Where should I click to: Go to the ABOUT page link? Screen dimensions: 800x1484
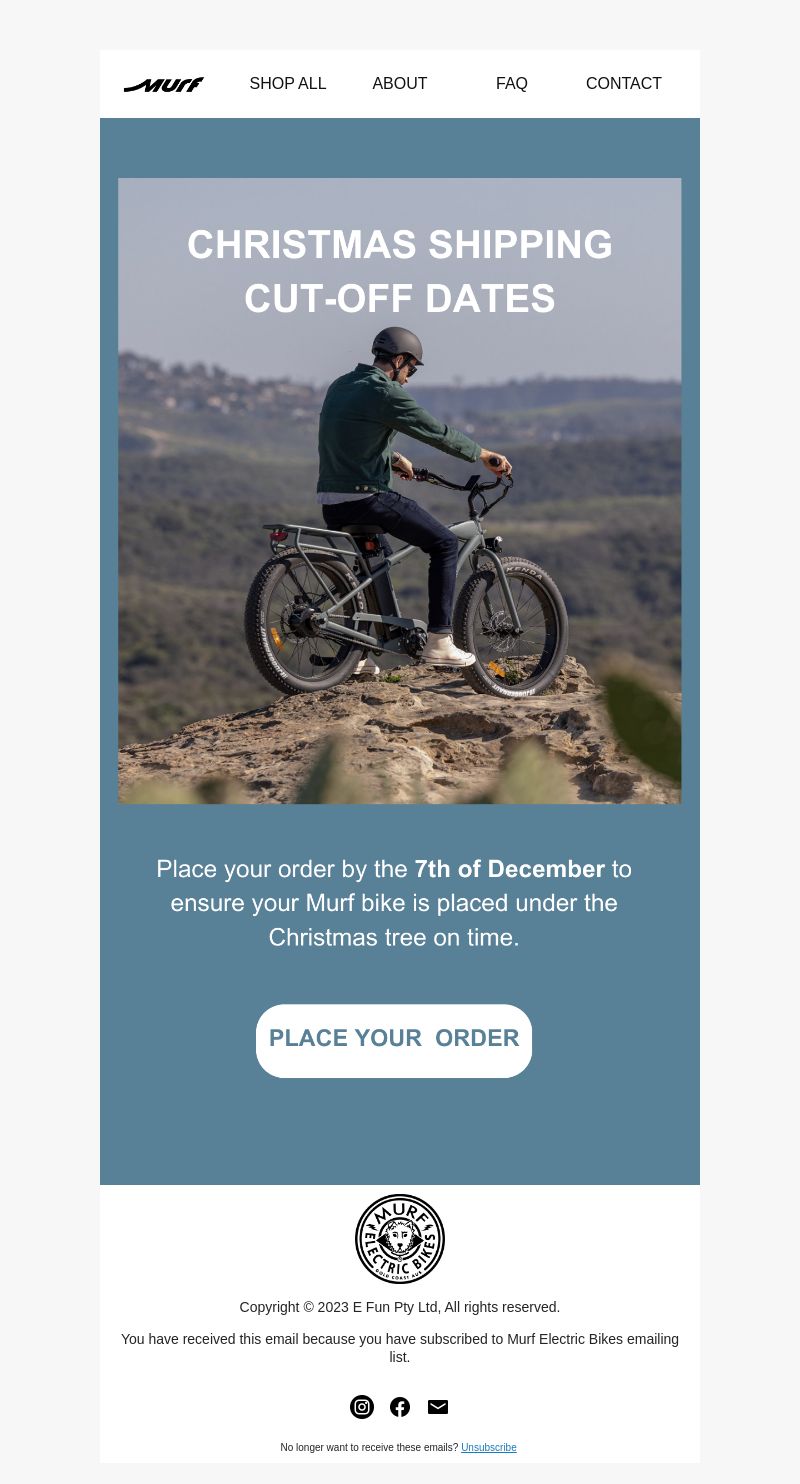(x=400, y=84)
